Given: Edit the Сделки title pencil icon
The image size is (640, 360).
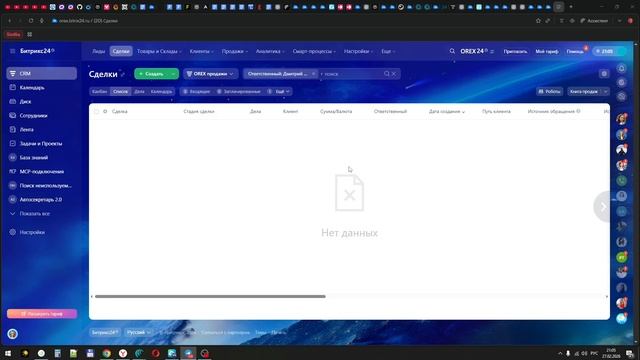Looking at the screenshot, I should 122,74.
